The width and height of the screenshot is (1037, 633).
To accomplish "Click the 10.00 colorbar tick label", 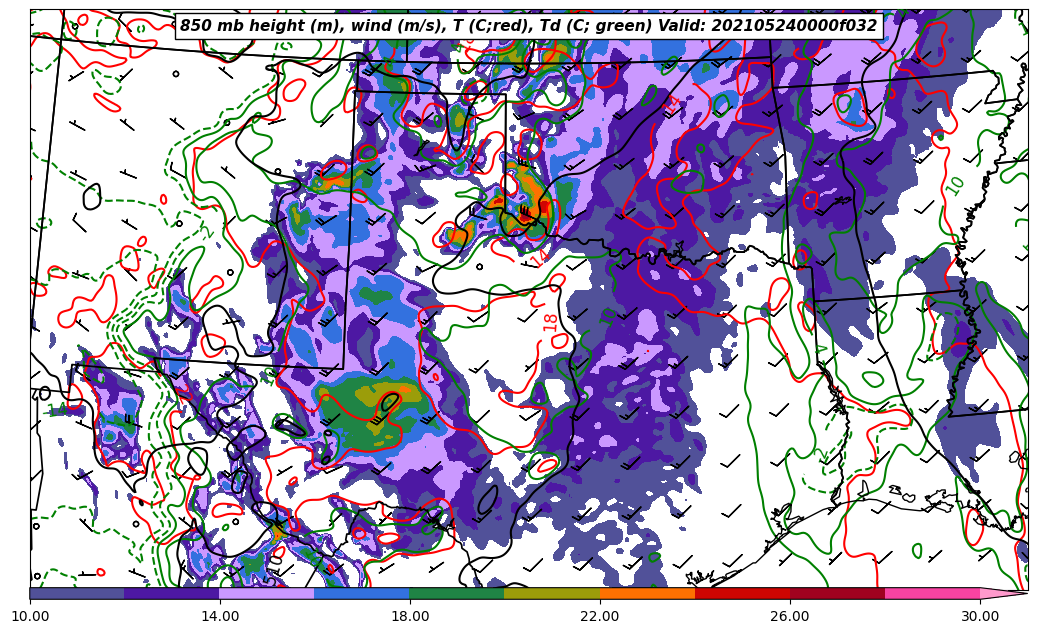I will pos(30,616).
